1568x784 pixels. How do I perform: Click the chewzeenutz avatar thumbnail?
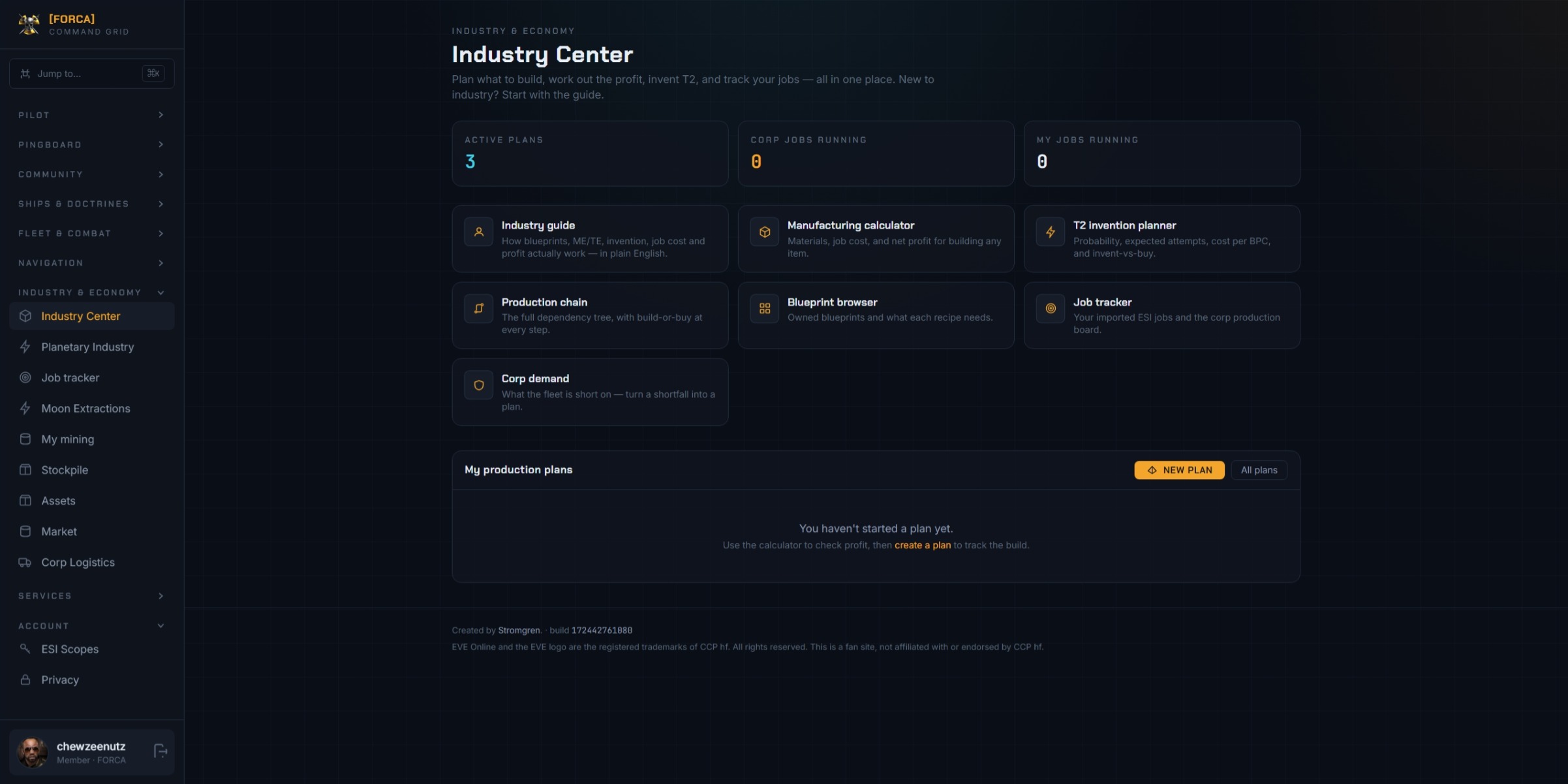32,752
